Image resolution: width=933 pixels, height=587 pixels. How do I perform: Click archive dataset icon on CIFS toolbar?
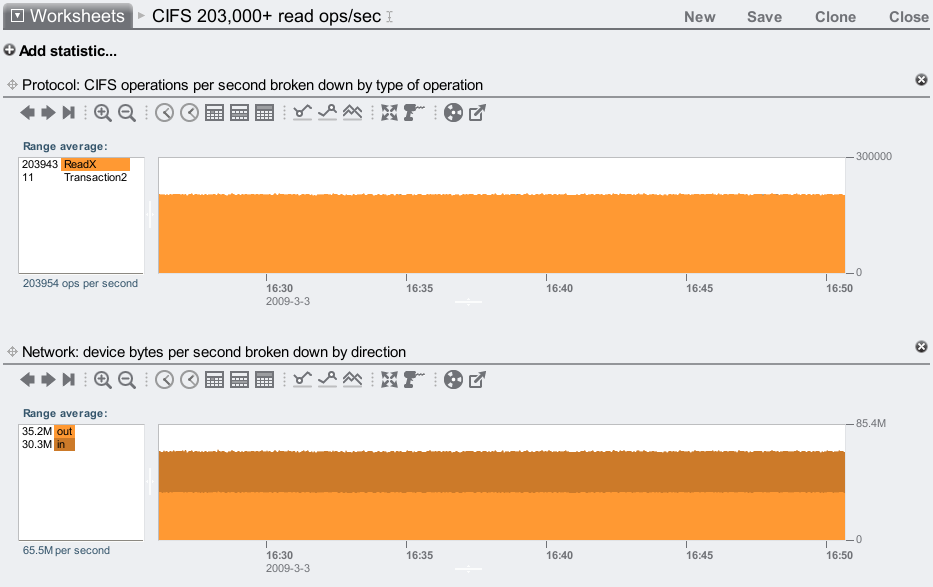coord(453,113)
